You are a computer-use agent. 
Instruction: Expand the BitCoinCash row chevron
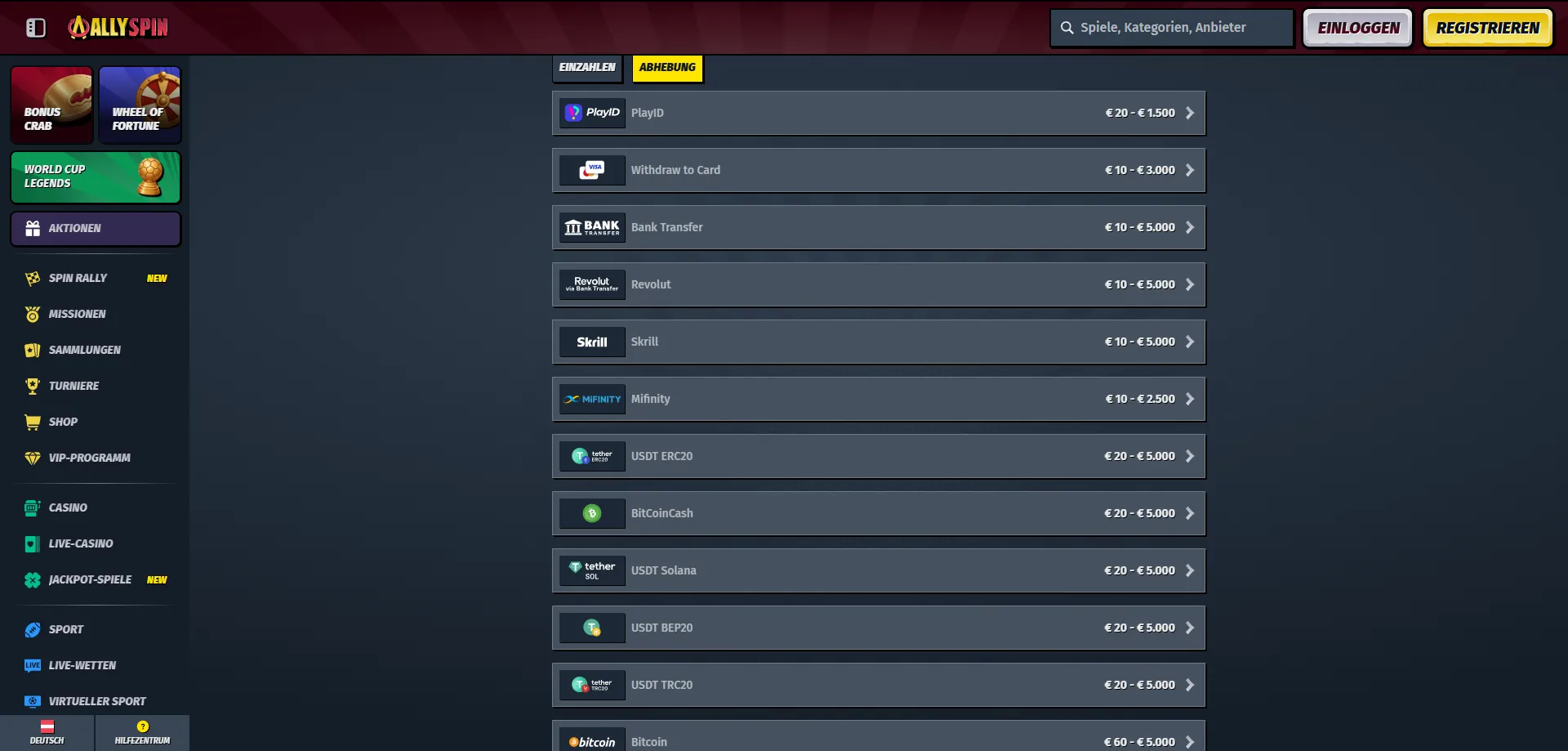[x=1190, y=513]
